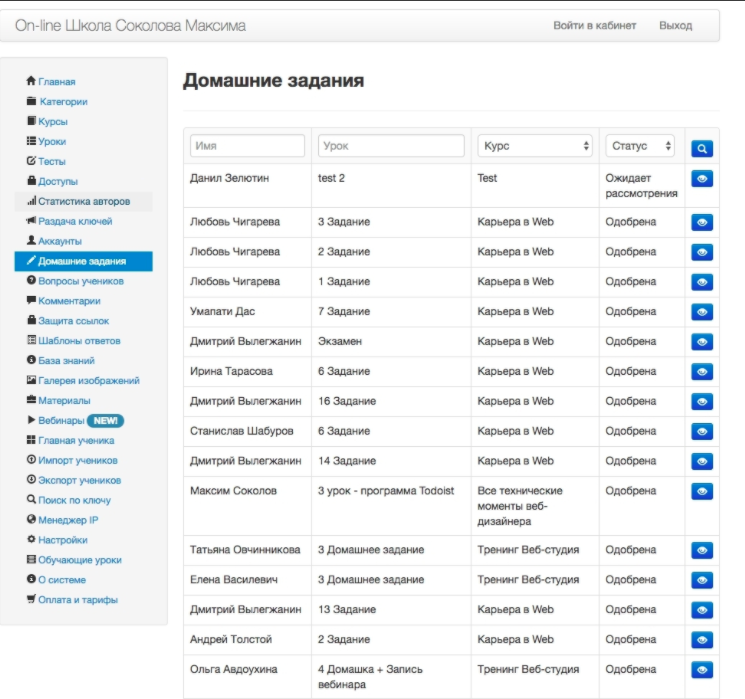This screenshot has width=745, height=699.
Task: Click the list icon beside Шаблоны ответов
Action: coord(31,340)
